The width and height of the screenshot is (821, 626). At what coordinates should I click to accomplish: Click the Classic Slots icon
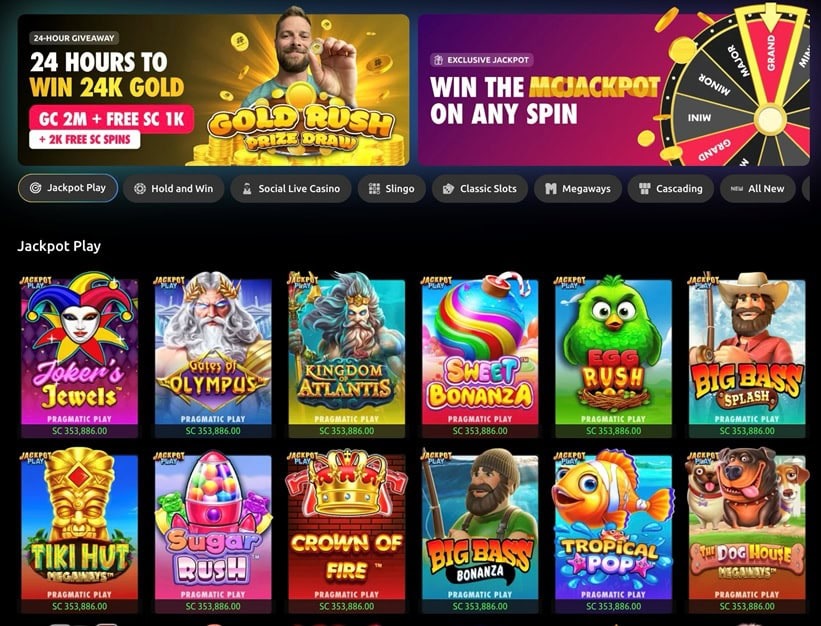click(448, 189)
